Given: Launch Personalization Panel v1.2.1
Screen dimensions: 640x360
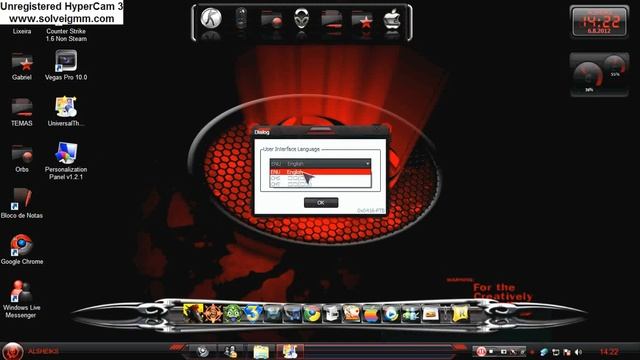Looking at the screenshot, I should pyautogui.click(x=66, y=161).
